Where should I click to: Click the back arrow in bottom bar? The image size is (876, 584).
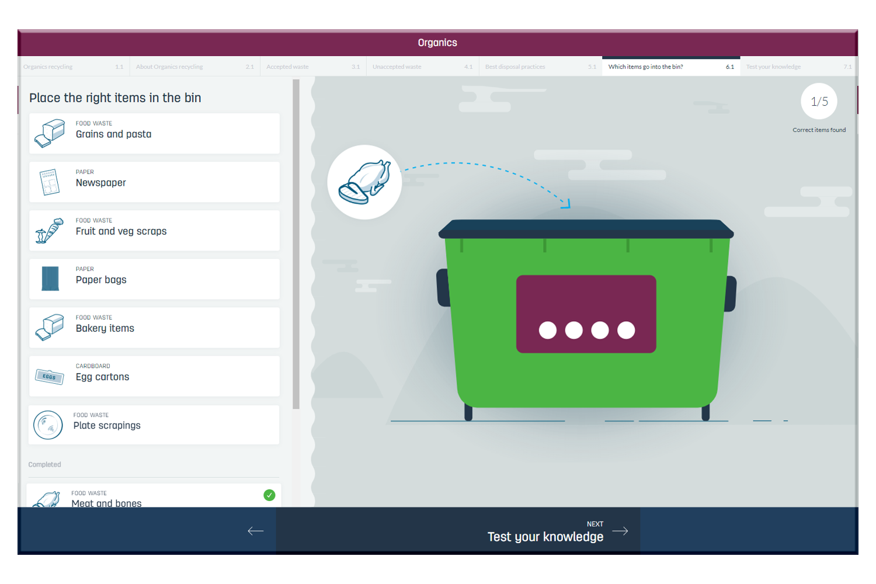255,531
